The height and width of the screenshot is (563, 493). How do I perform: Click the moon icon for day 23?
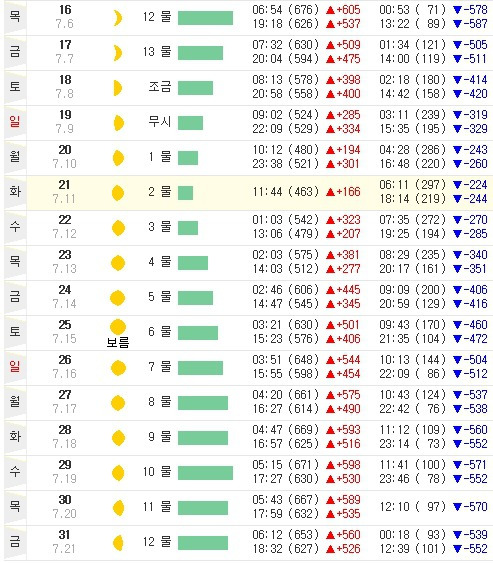[x=118, y=263]
